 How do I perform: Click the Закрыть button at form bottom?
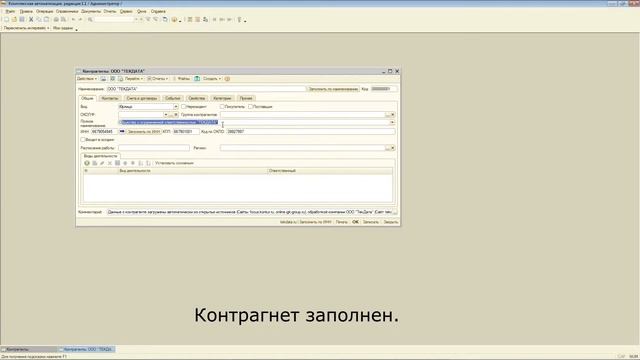[x=391, y=222]
